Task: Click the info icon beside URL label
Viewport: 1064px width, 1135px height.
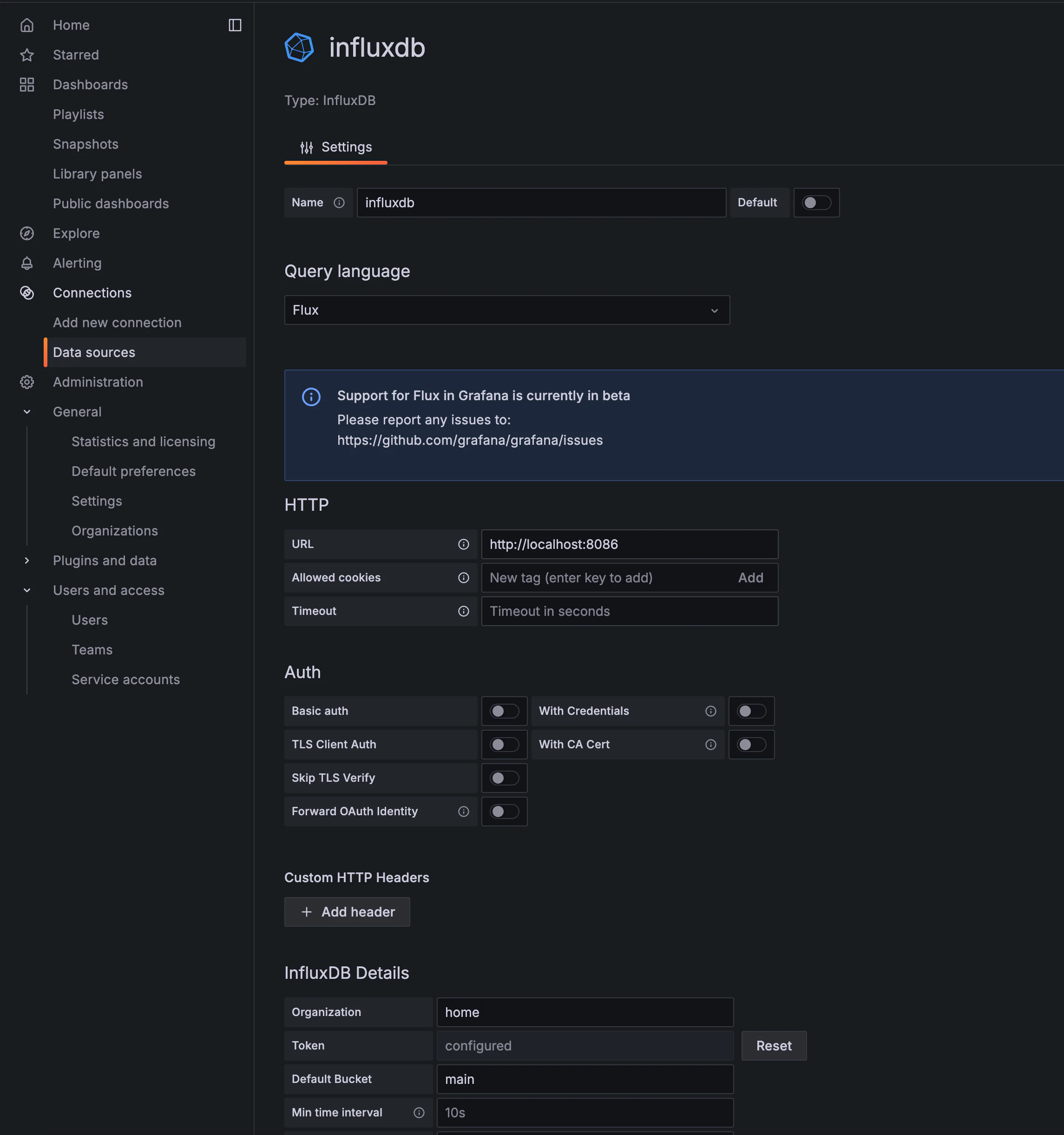Action: pos(464,544)
